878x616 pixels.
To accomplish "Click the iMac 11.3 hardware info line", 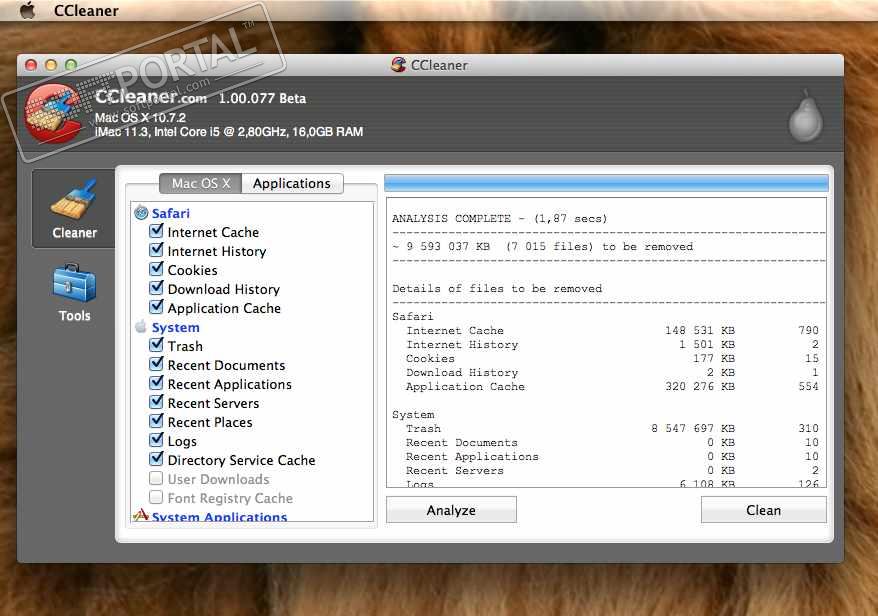I will (228, 132).
